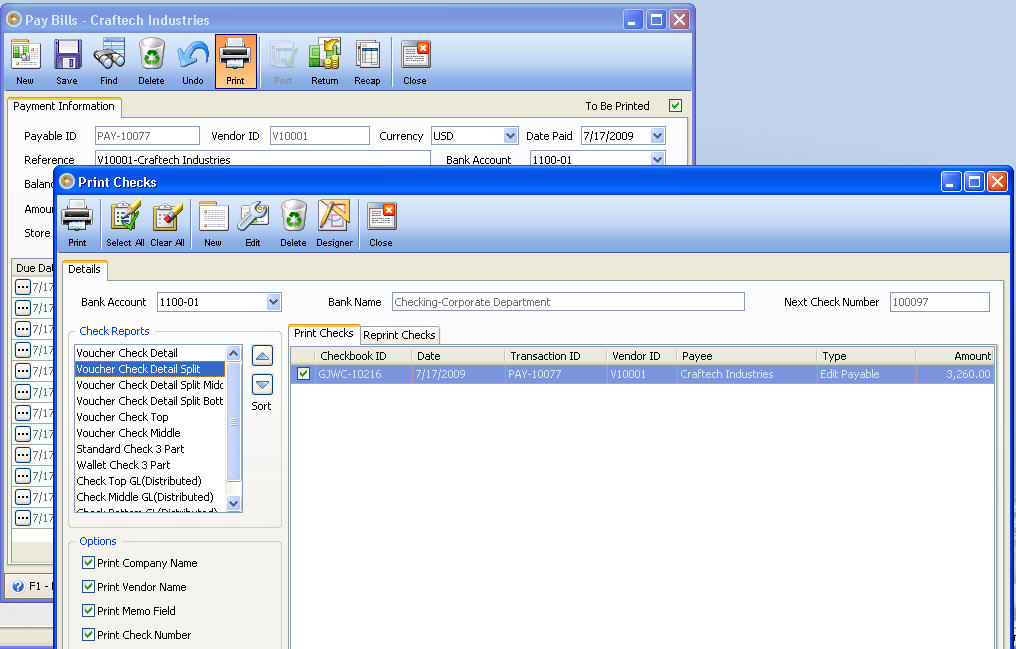The width and height of the screenshot is (1016, 649).
Task: Open Find binoculars in Pay Bills toolbar
Action: [x=109, y=62]
